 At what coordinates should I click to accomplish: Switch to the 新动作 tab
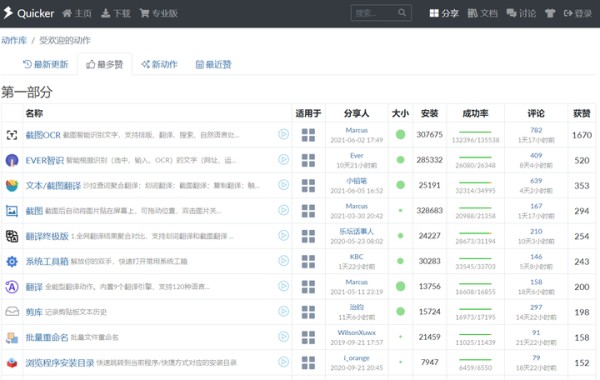[x=159, y=64]
